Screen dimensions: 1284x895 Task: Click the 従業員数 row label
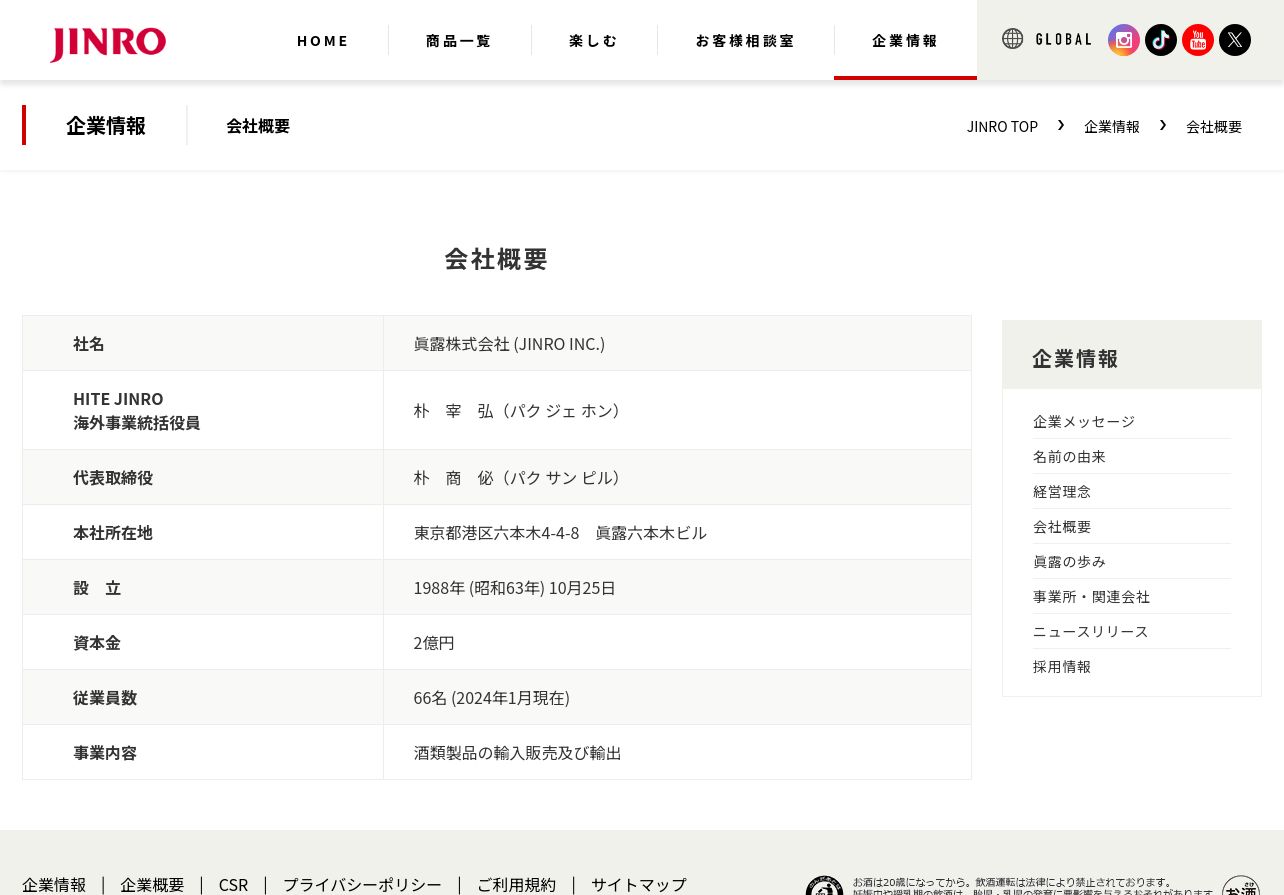[x=105, y=698]
